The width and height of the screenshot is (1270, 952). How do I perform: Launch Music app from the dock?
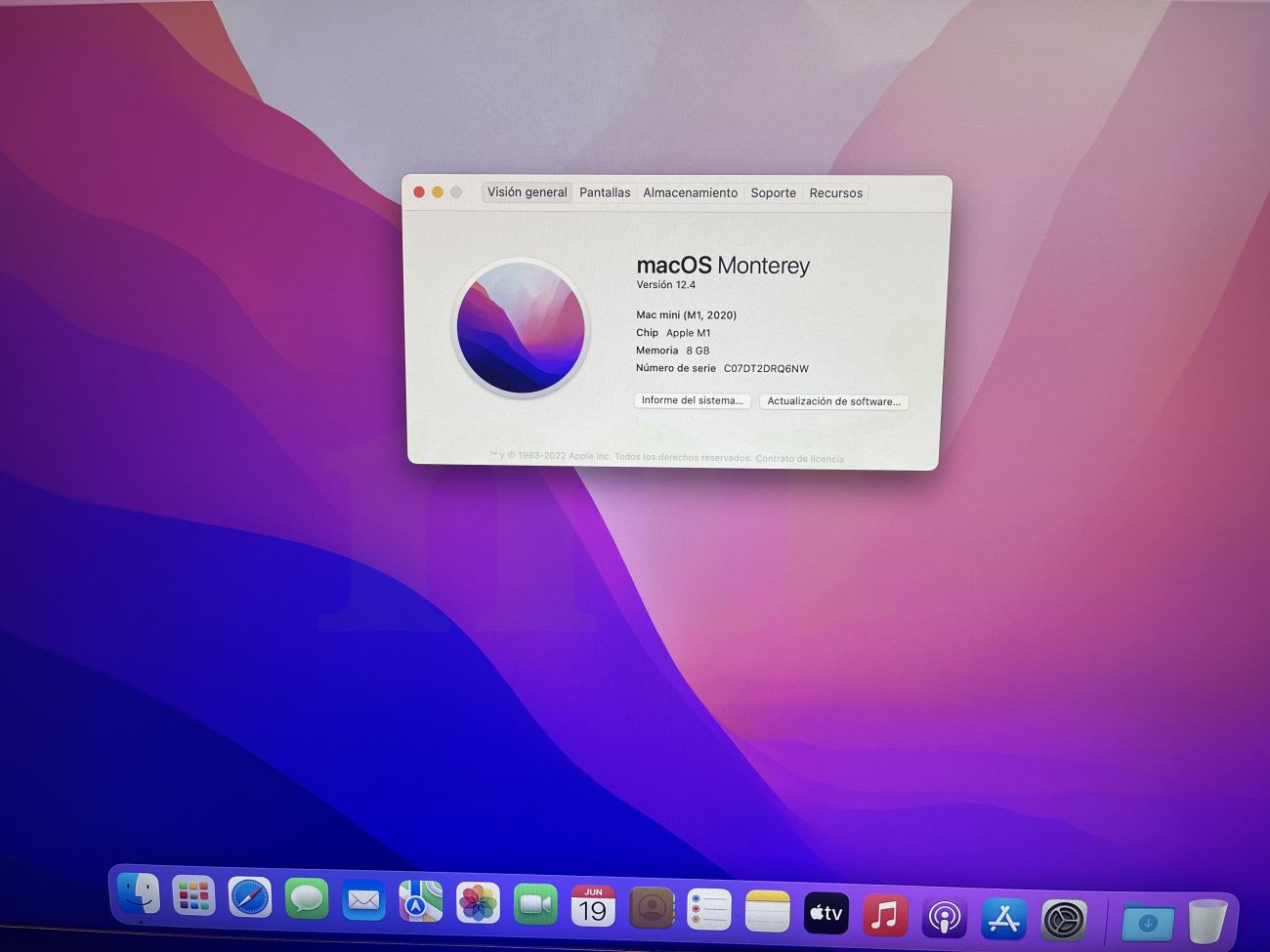click(885, 915)
